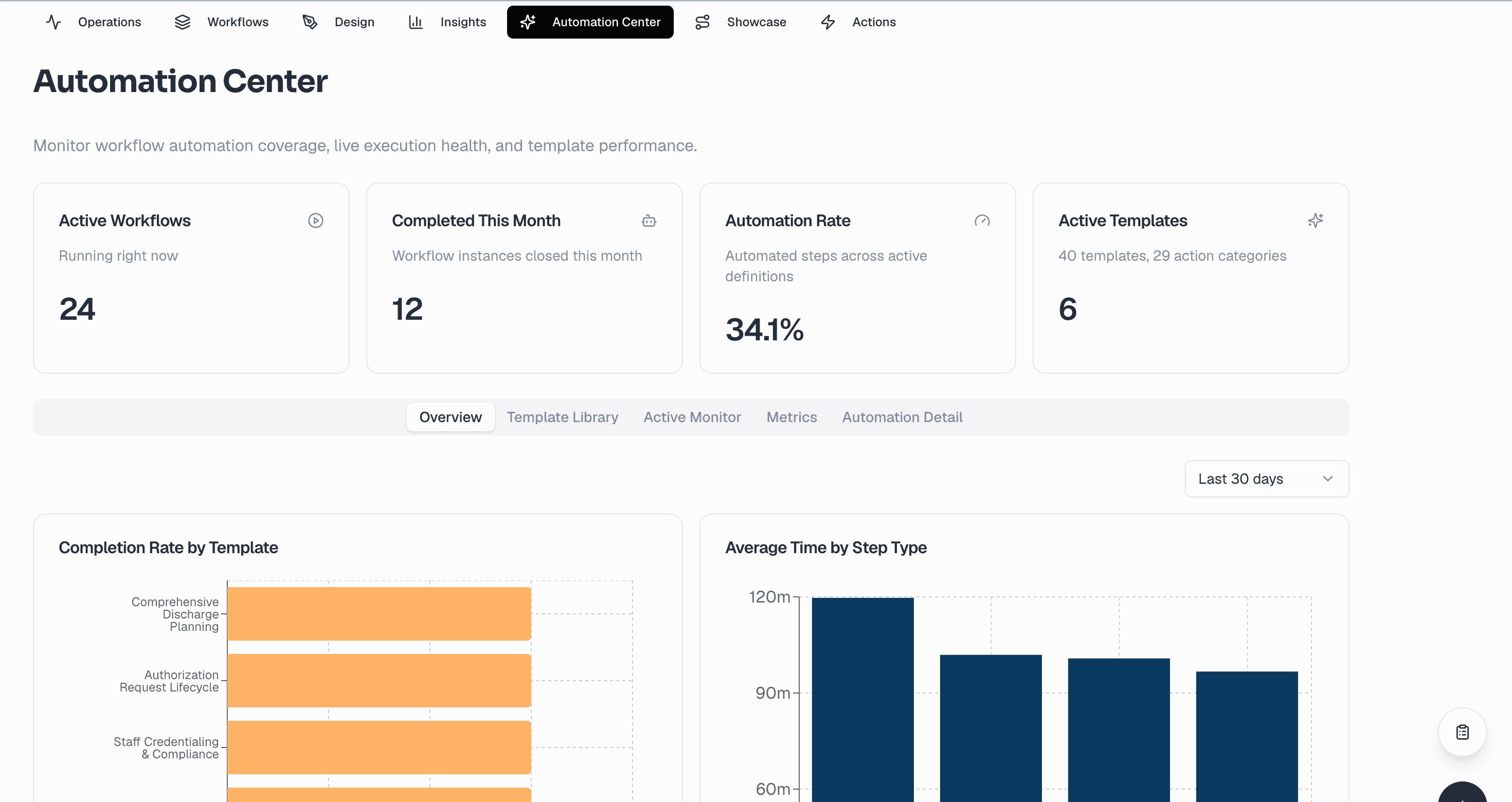Viewport: 1512px width, 802px height.
Task: Click the Workflows layers icon
Action: coord(183,22)
